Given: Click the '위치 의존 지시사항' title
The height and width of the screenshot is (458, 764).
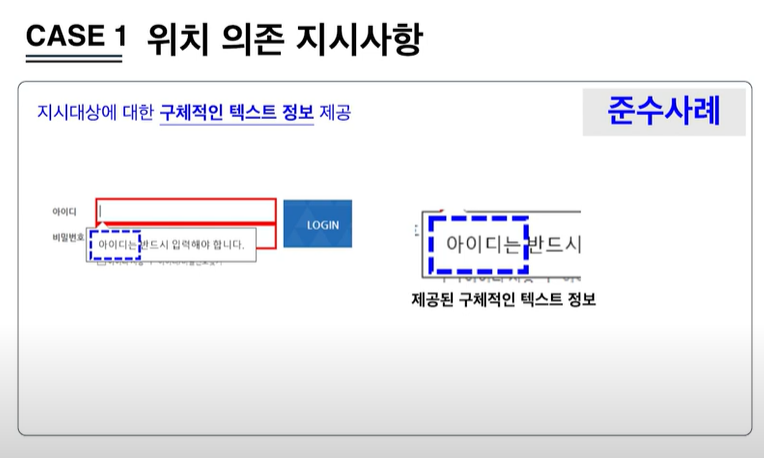Looking at the screenshot, I should click(285, 39).
